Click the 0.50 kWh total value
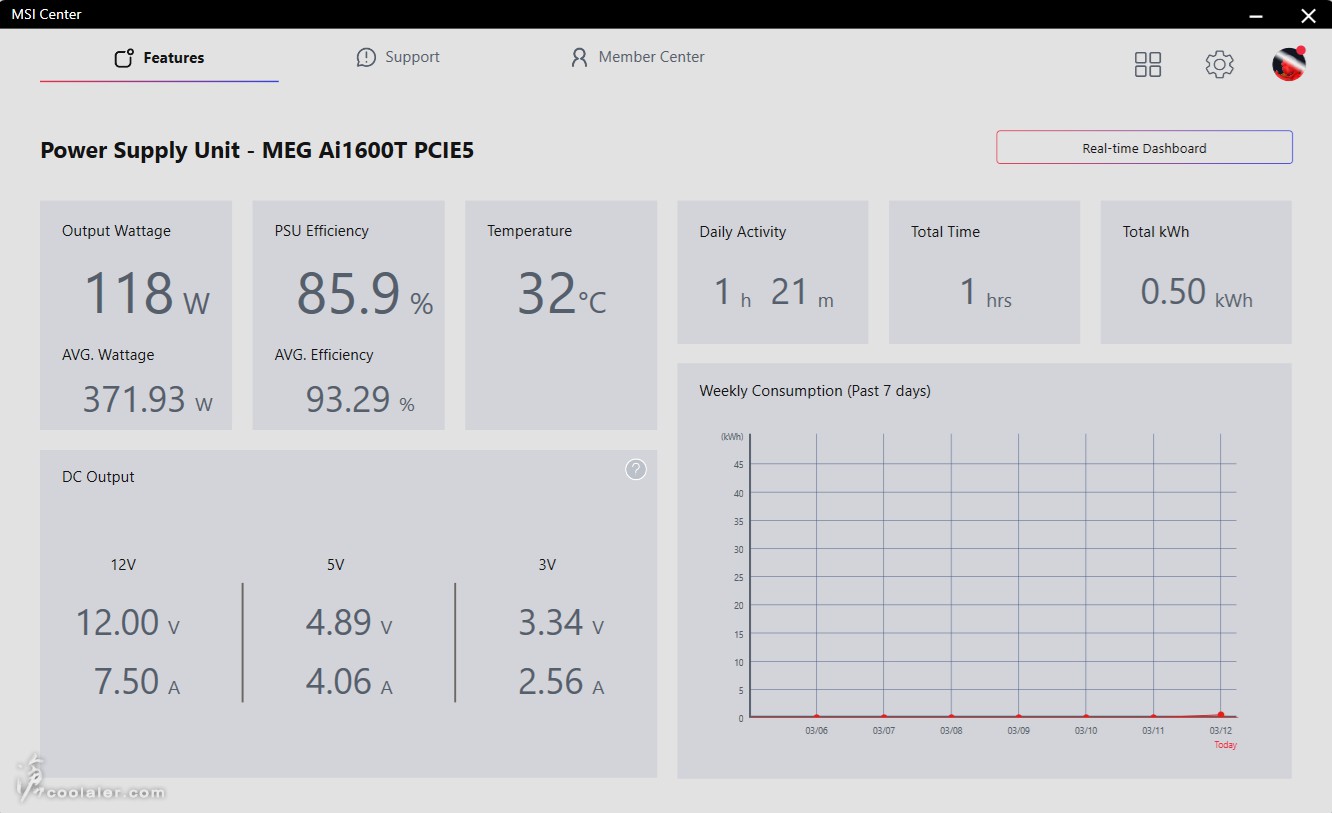Image resolution: width=1332 pixels, height=813 pixels. pos(1196,293)
